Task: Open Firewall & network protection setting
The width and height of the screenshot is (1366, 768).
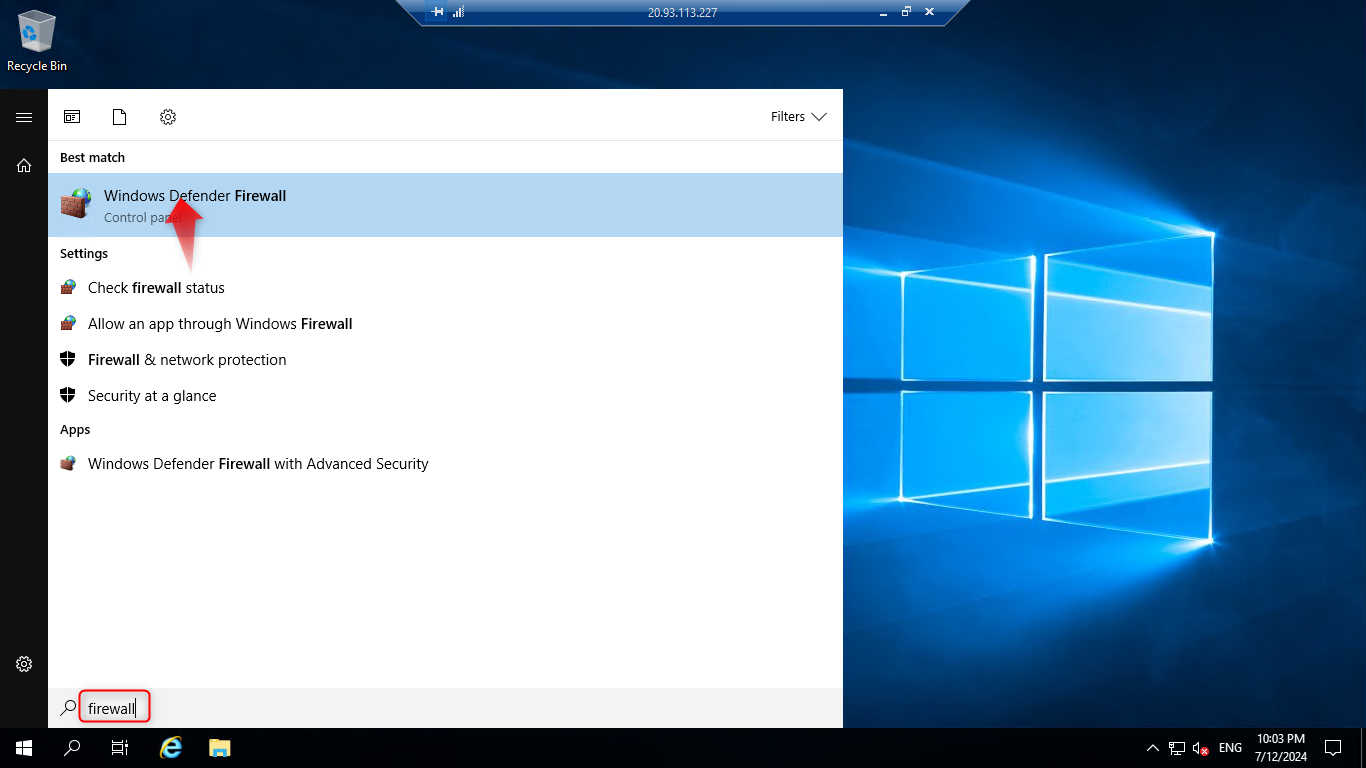Action: point(187,360)
